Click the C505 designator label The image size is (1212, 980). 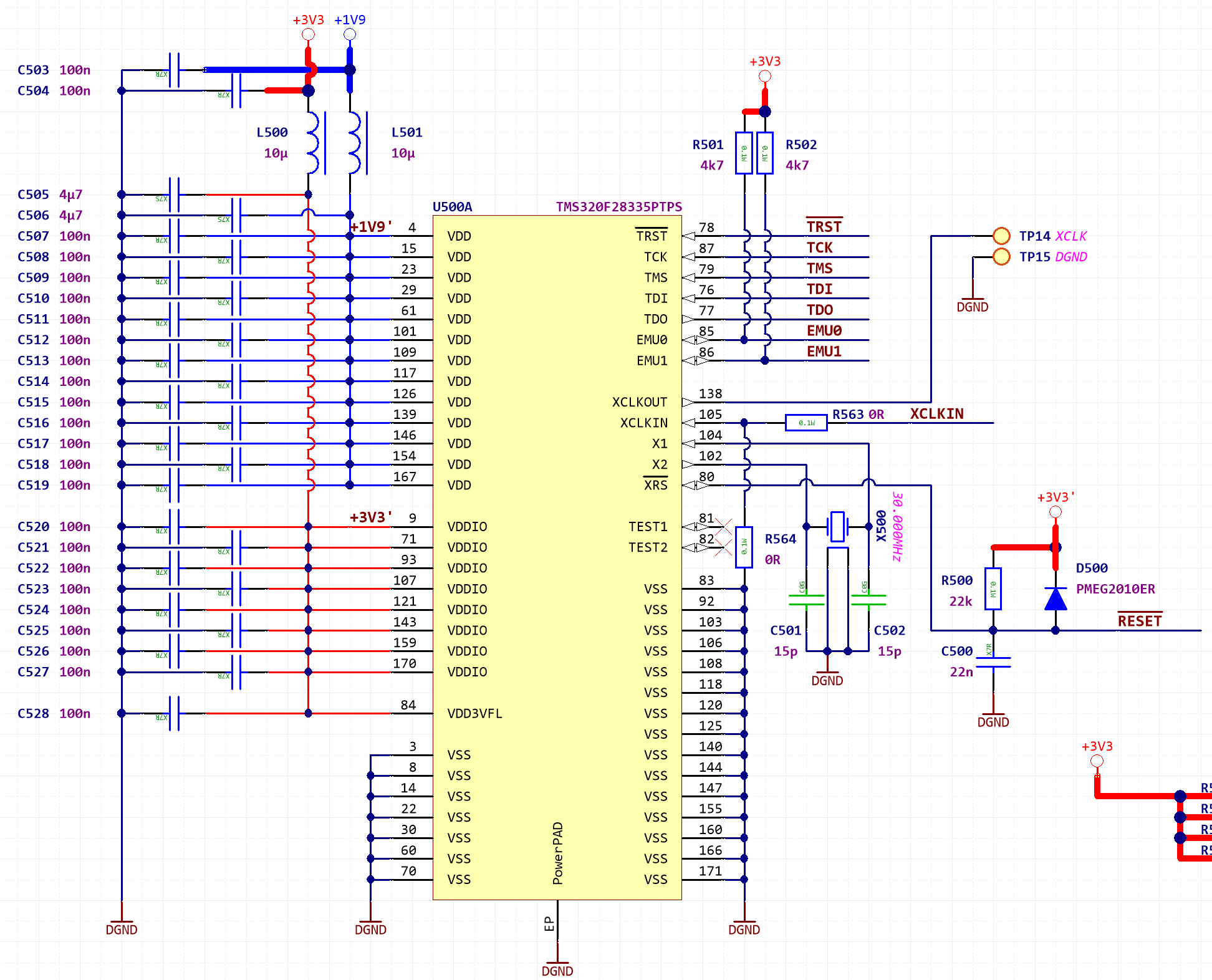[x=33, y=194]
